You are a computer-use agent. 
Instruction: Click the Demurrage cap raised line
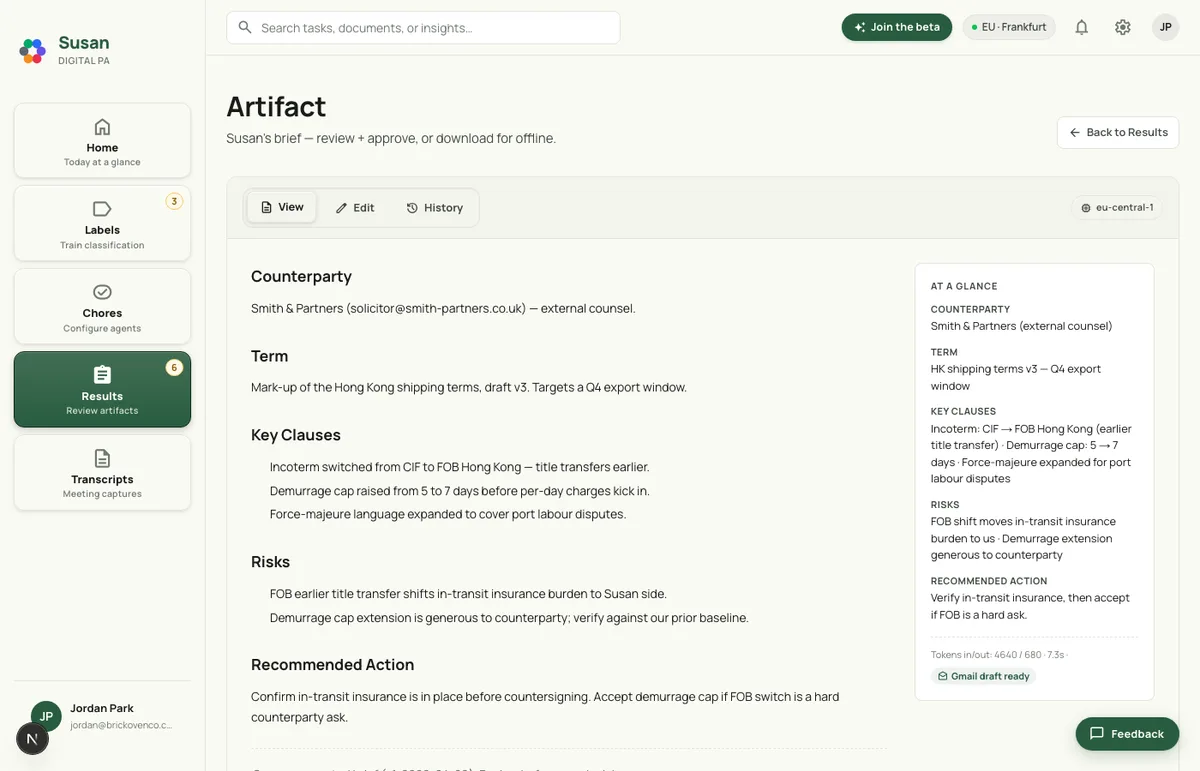(460, 491)
